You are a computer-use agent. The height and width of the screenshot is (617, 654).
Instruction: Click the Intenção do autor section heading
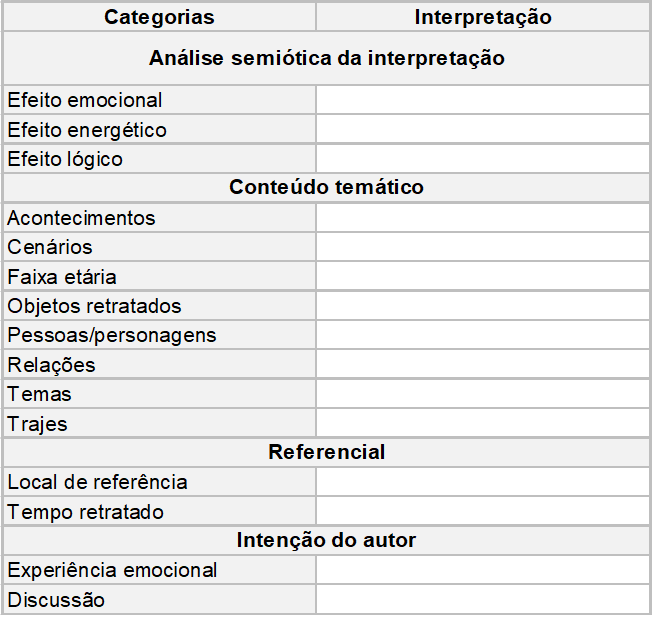coord(326,541)
